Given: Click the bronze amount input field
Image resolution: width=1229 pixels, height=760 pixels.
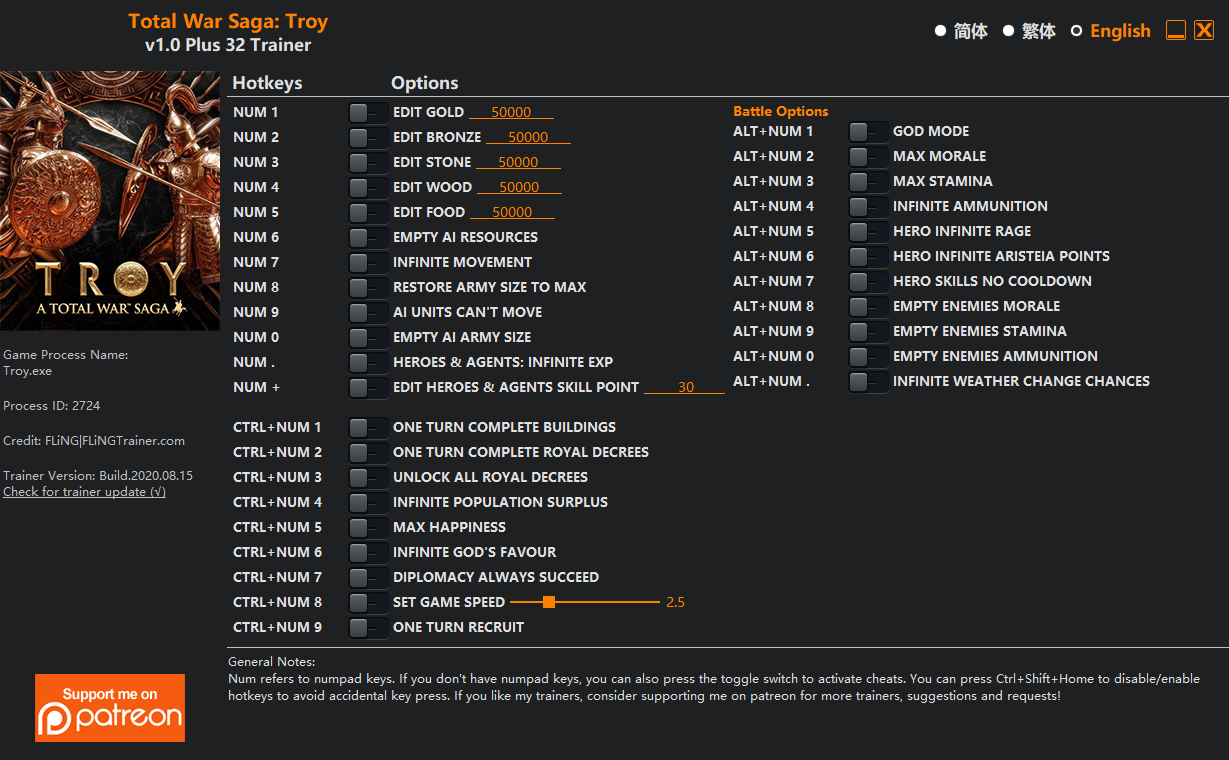Looking at the screenshot, I should (528, 137).
